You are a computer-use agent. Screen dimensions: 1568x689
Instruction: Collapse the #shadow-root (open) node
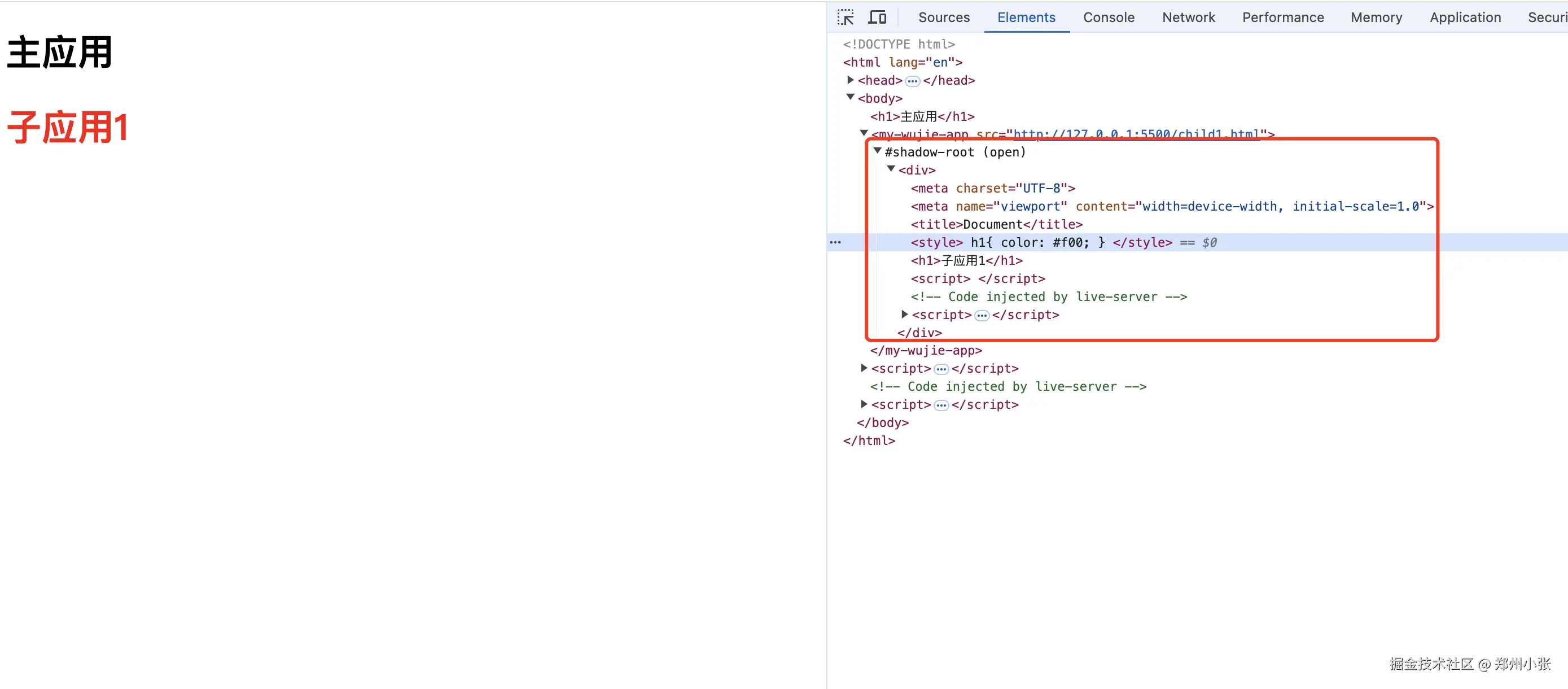(877, 151)
